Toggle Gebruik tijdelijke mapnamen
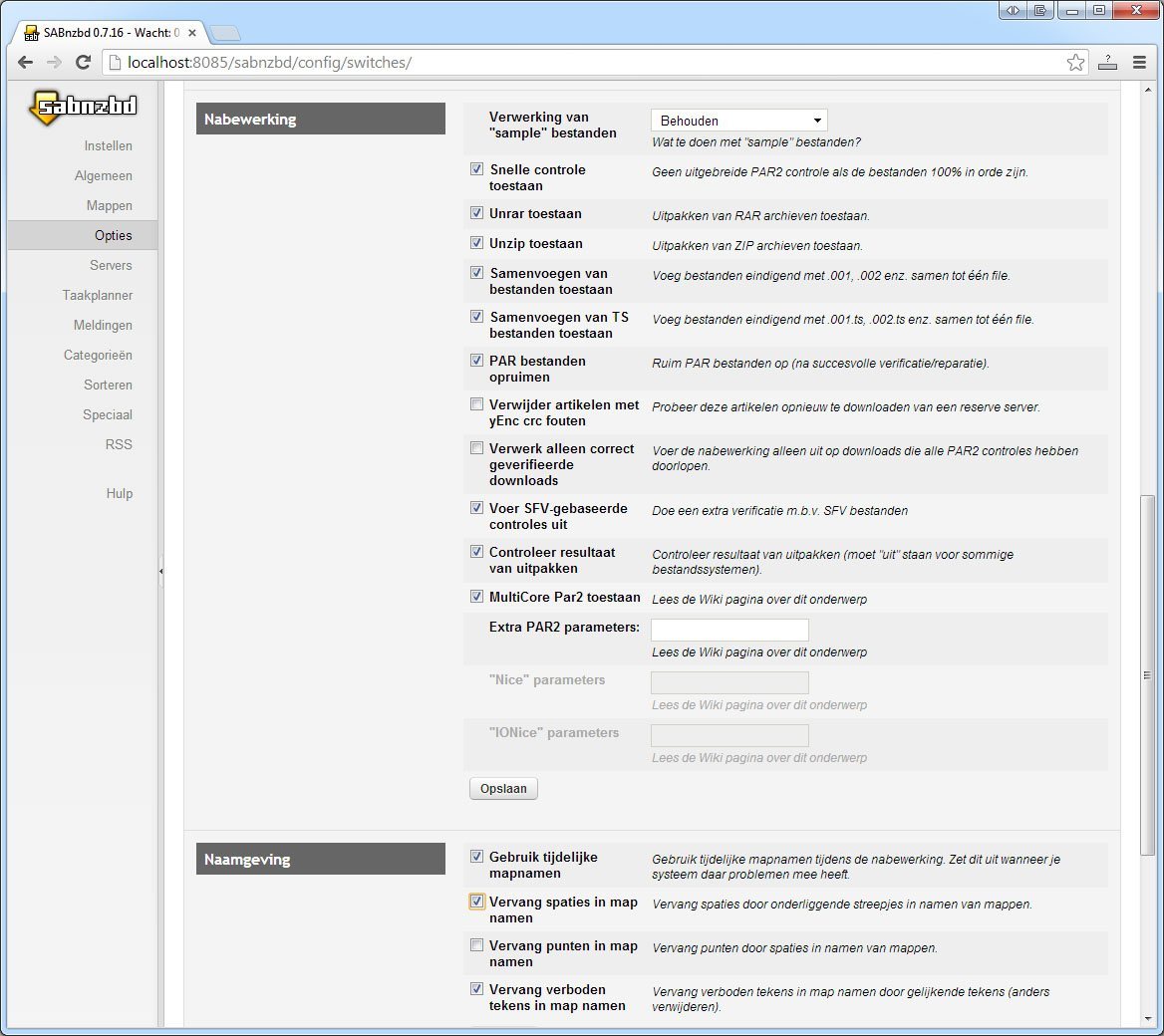The image size is (1164, 1036). 476,857
